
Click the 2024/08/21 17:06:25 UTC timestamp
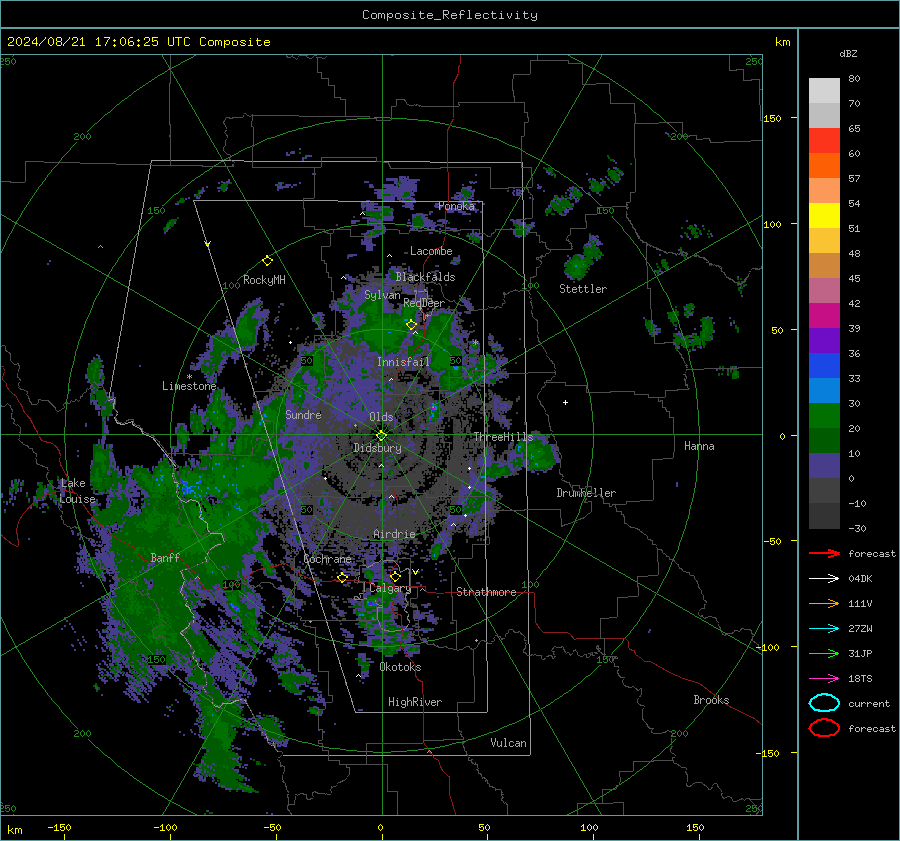[138, 42]
